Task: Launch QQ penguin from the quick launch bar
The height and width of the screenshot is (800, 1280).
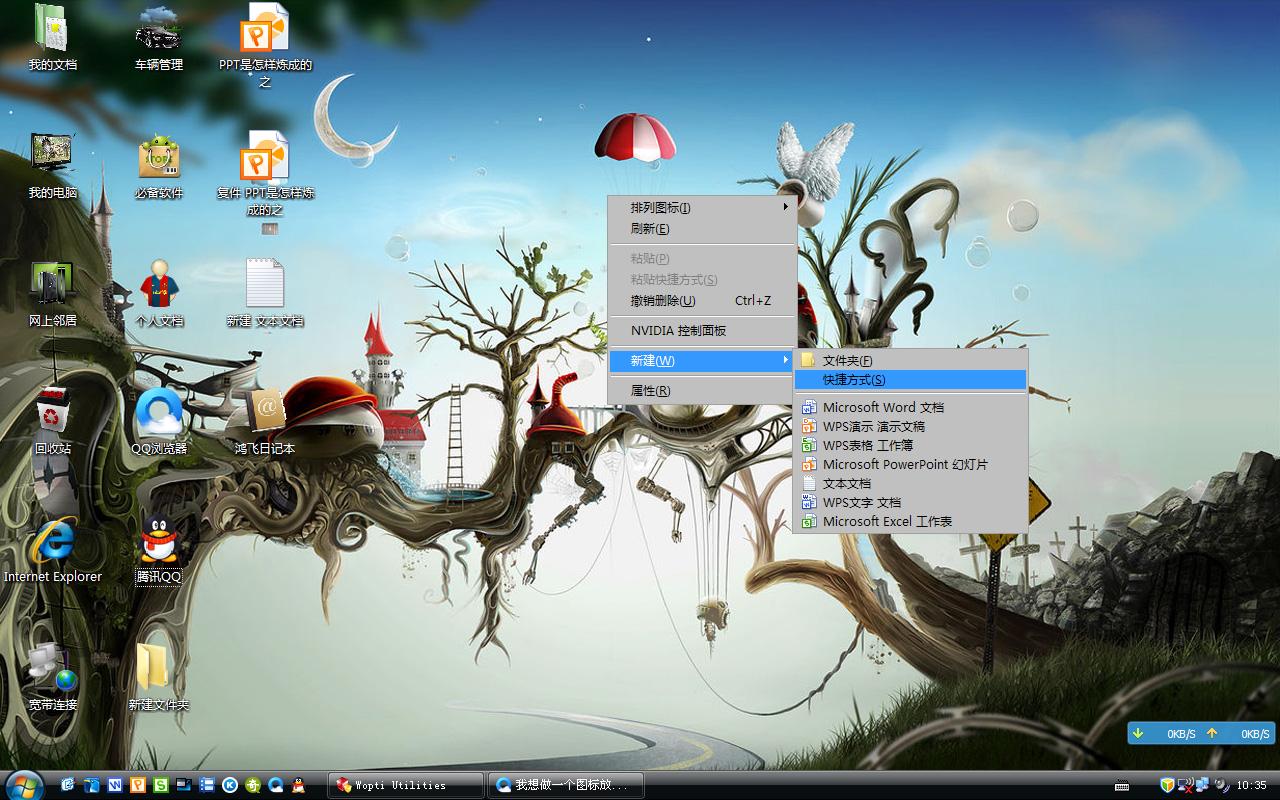Action: (x=298, y=785)
